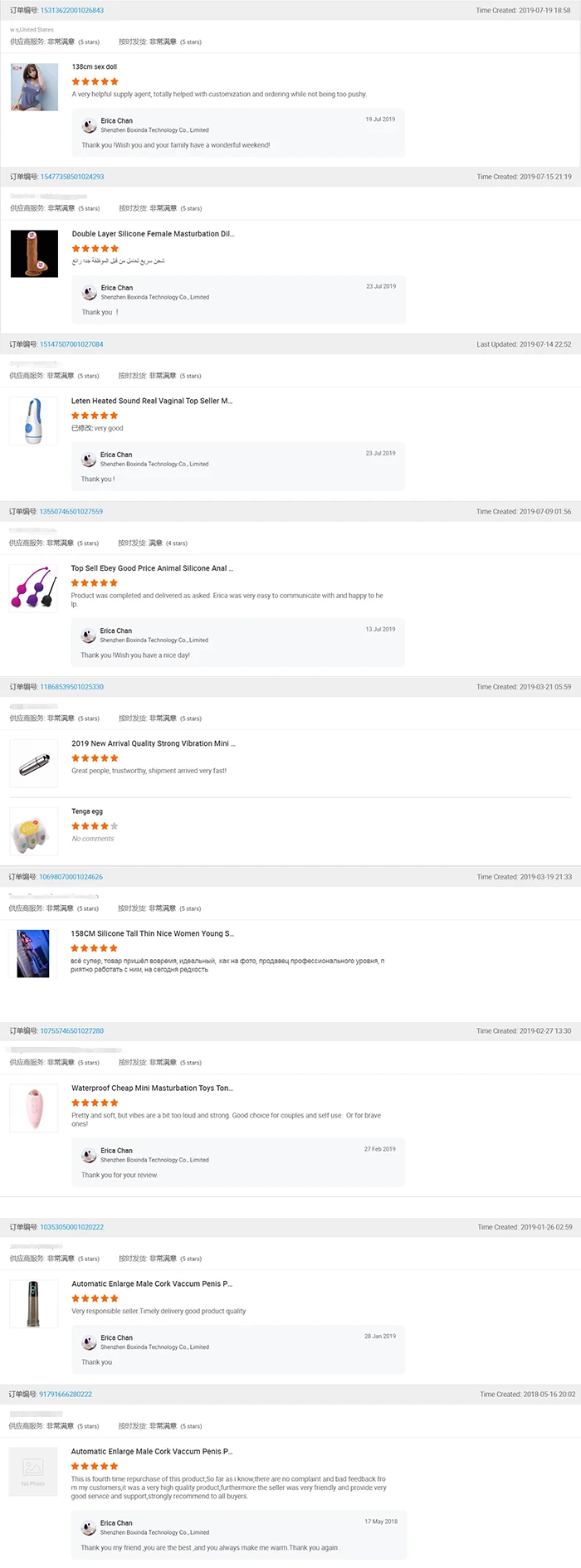Open order number 13550746501027559

click(x=71, y=512)
